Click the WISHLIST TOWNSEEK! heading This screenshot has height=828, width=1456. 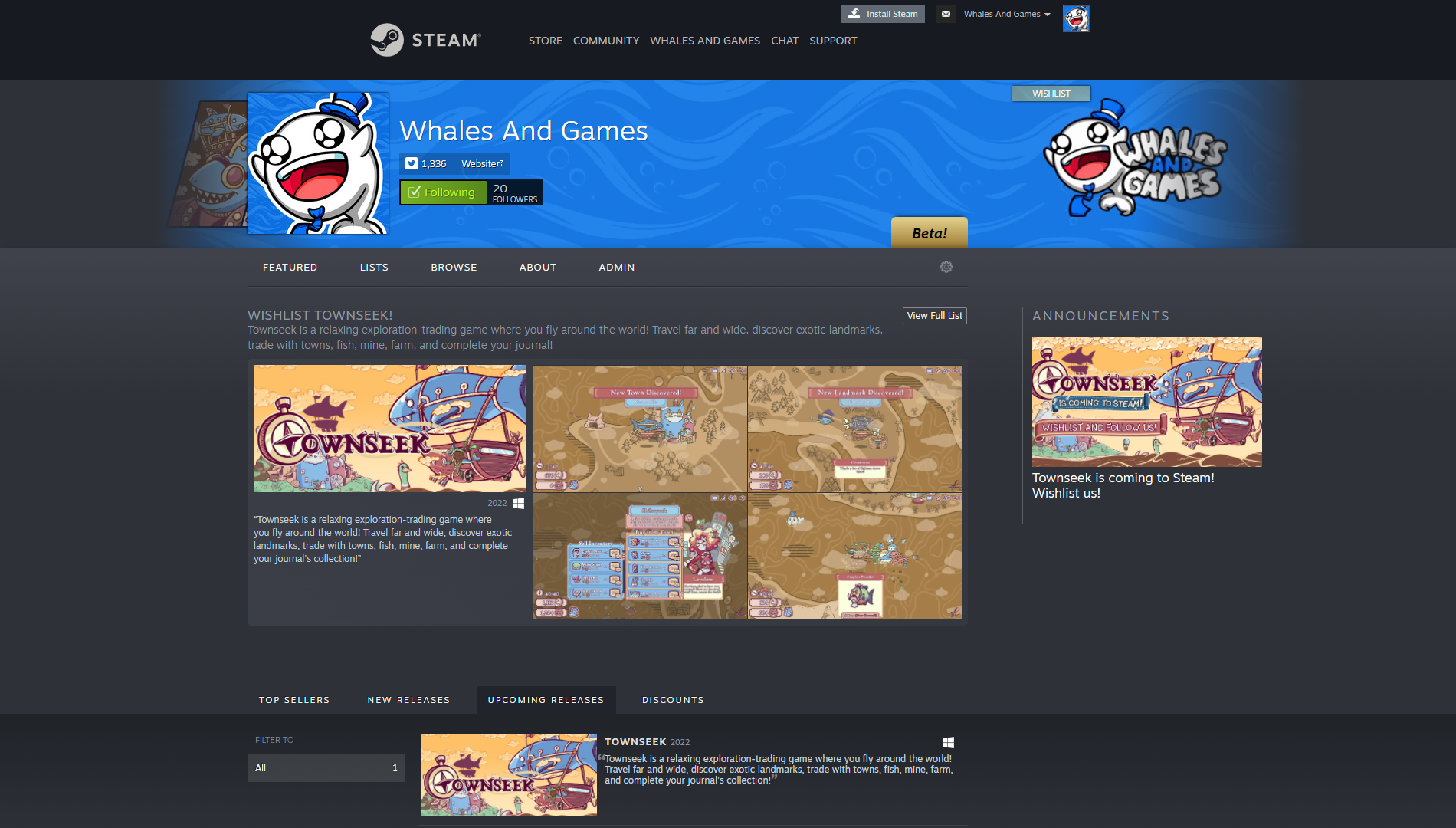320,315
